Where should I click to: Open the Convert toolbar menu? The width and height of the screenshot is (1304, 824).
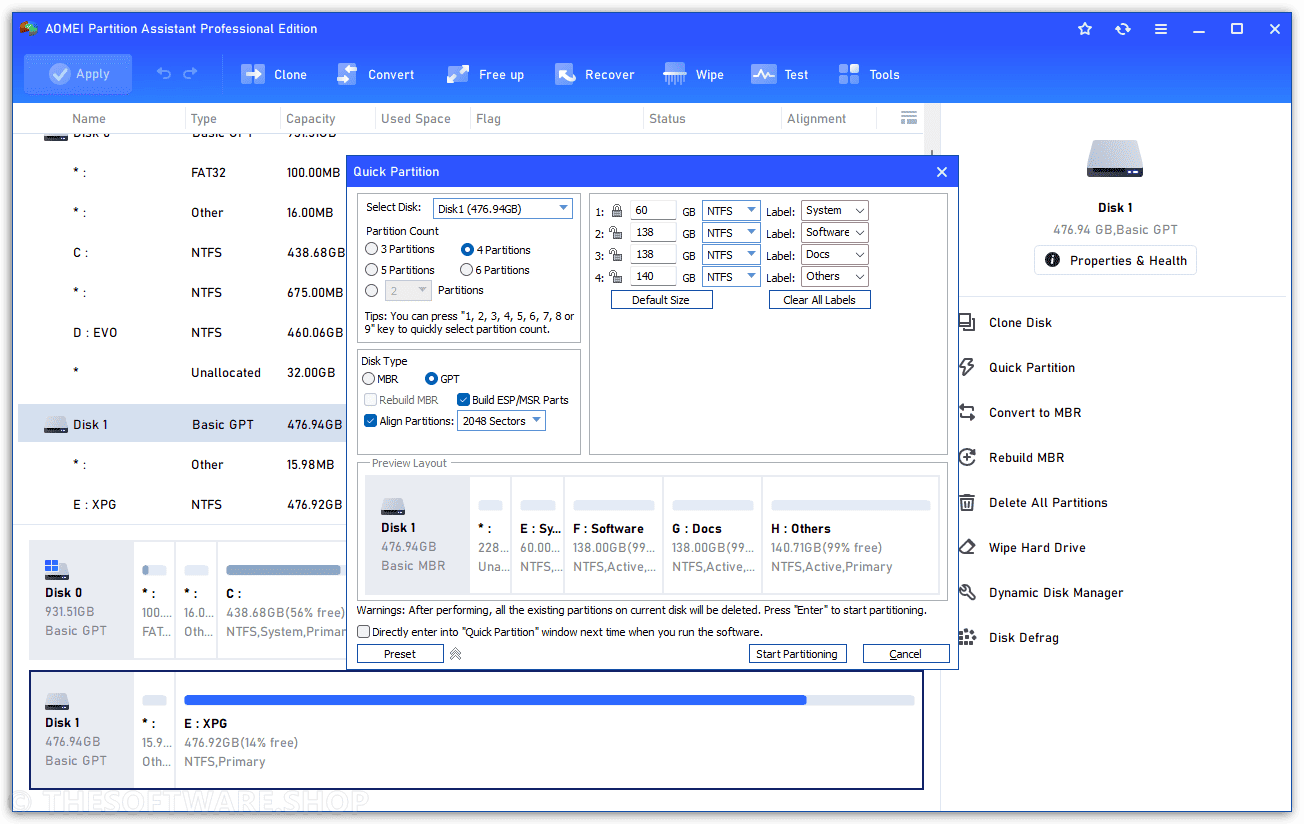pyautogui.click(x=375, y=74)
